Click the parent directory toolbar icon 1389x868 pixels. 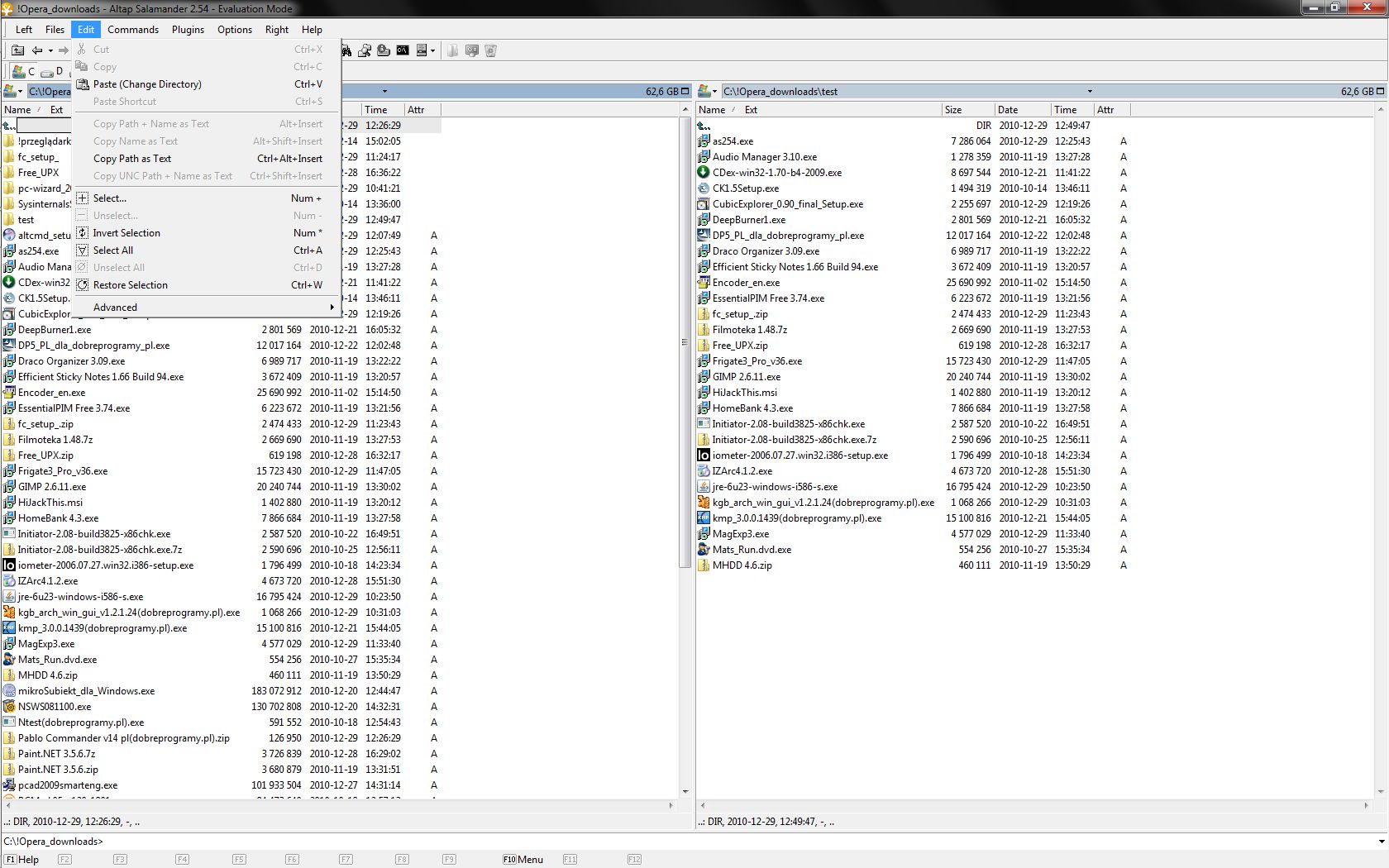pos(17,50)
